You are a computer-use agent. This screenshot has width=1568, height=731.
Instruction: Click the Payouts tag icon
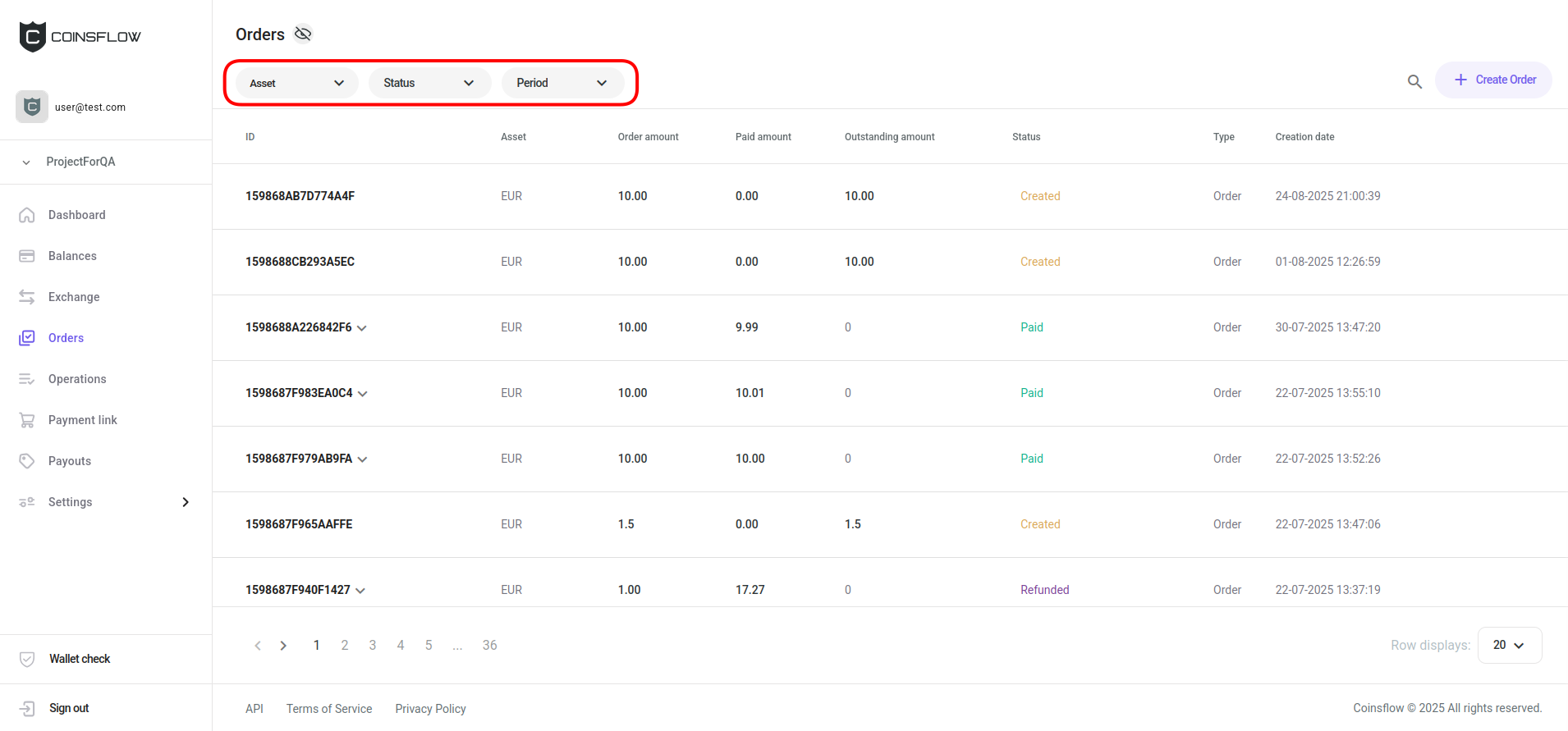pyautogui.click(x=27, y=461)
